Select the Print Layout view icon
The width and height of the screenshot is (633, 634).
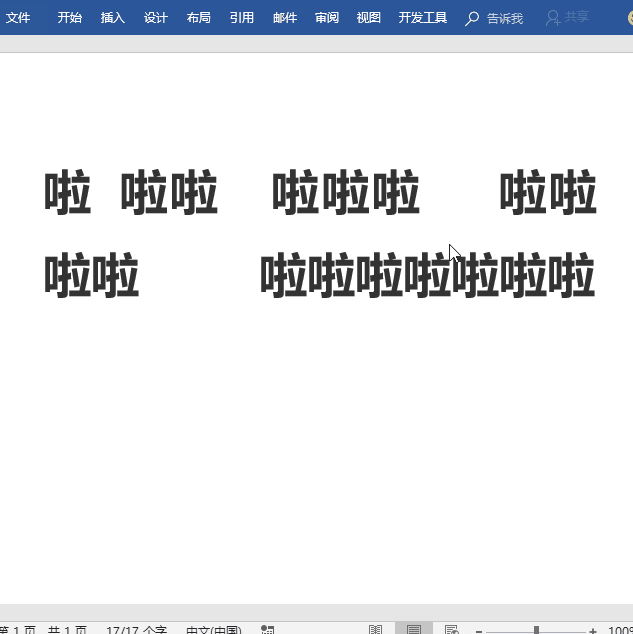coord(414,630)
